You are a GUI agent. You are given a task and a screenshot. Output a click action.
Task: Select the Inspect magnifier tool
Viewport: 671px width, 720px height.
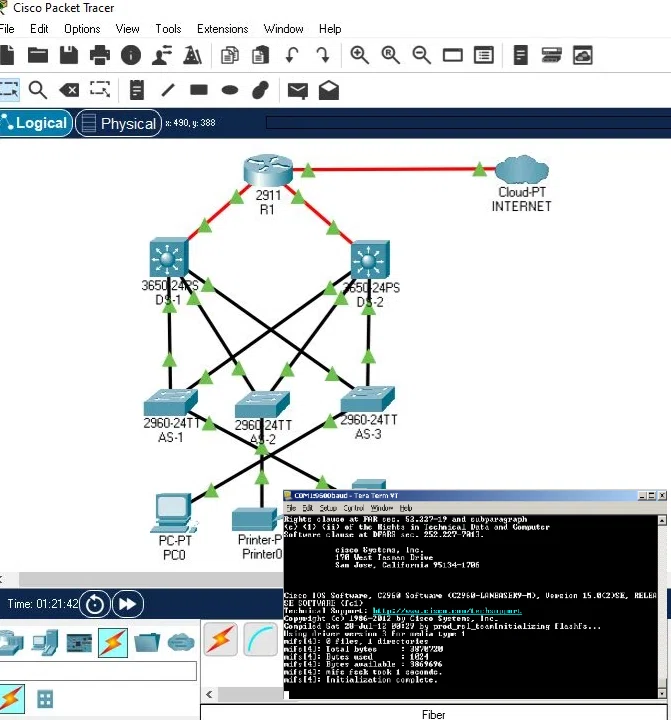[x=38, y=90]
